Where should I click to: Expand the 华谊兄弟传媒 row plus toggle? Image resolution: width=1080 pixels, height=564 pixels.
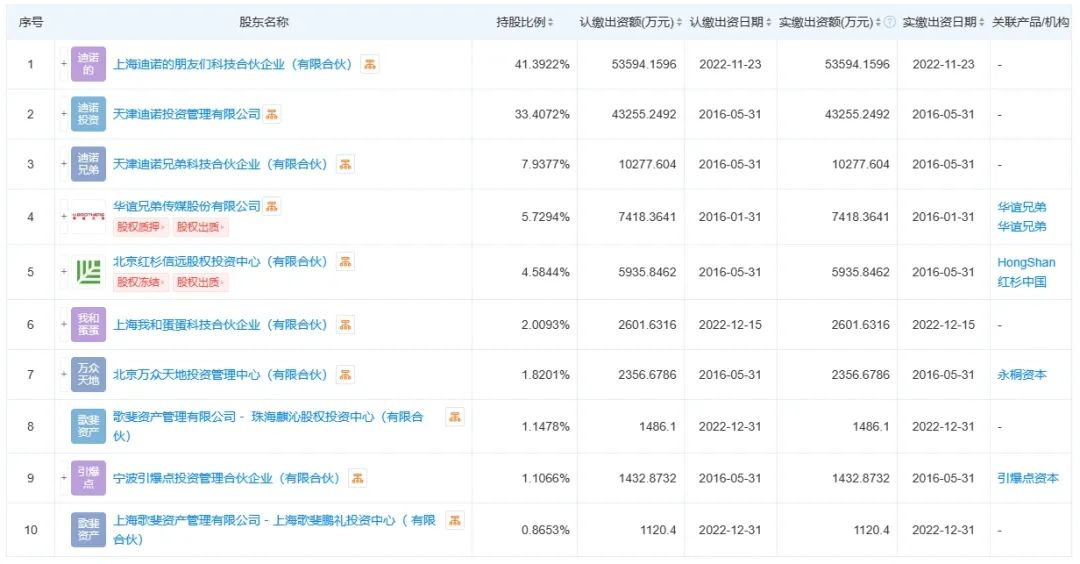pyautogui.click(x=64, y=217)
